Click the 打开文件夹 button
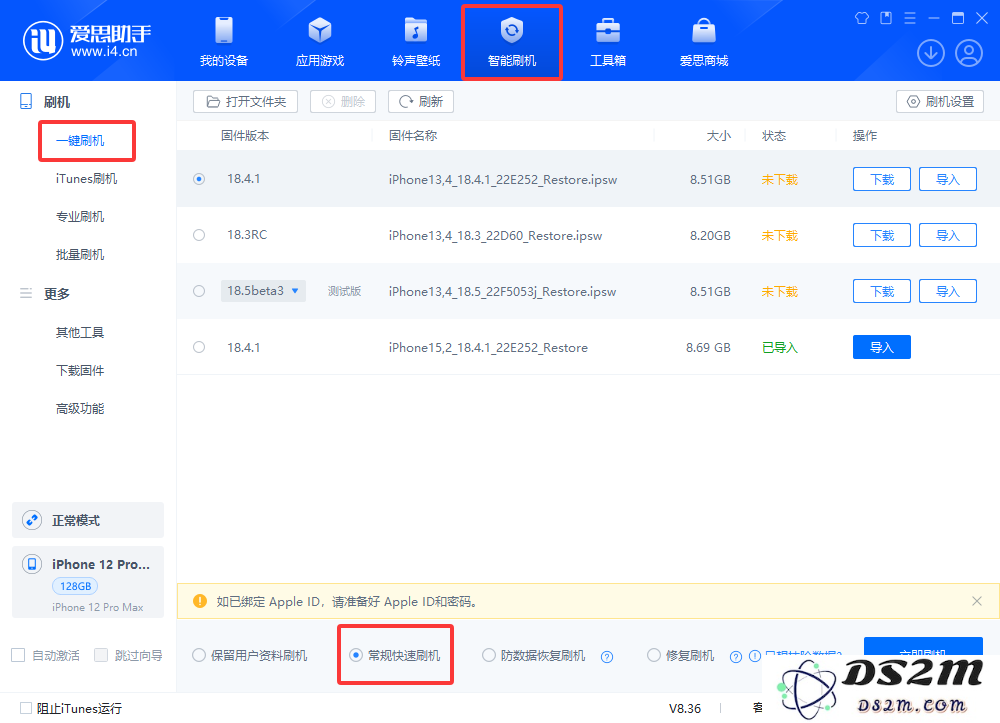 coord(246,101)
